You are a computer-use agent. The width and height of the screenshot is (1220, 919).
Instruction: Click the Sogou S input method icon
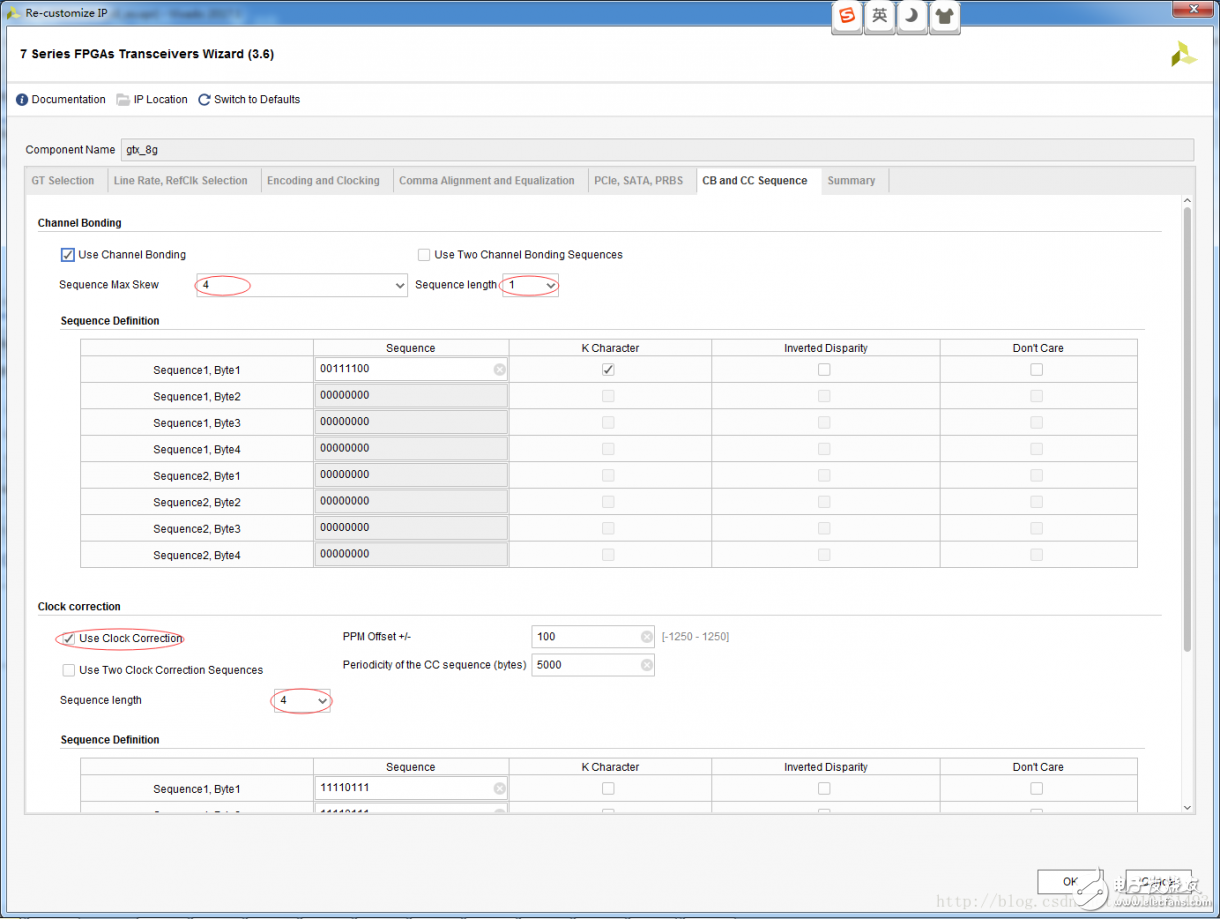pos(846,16)
